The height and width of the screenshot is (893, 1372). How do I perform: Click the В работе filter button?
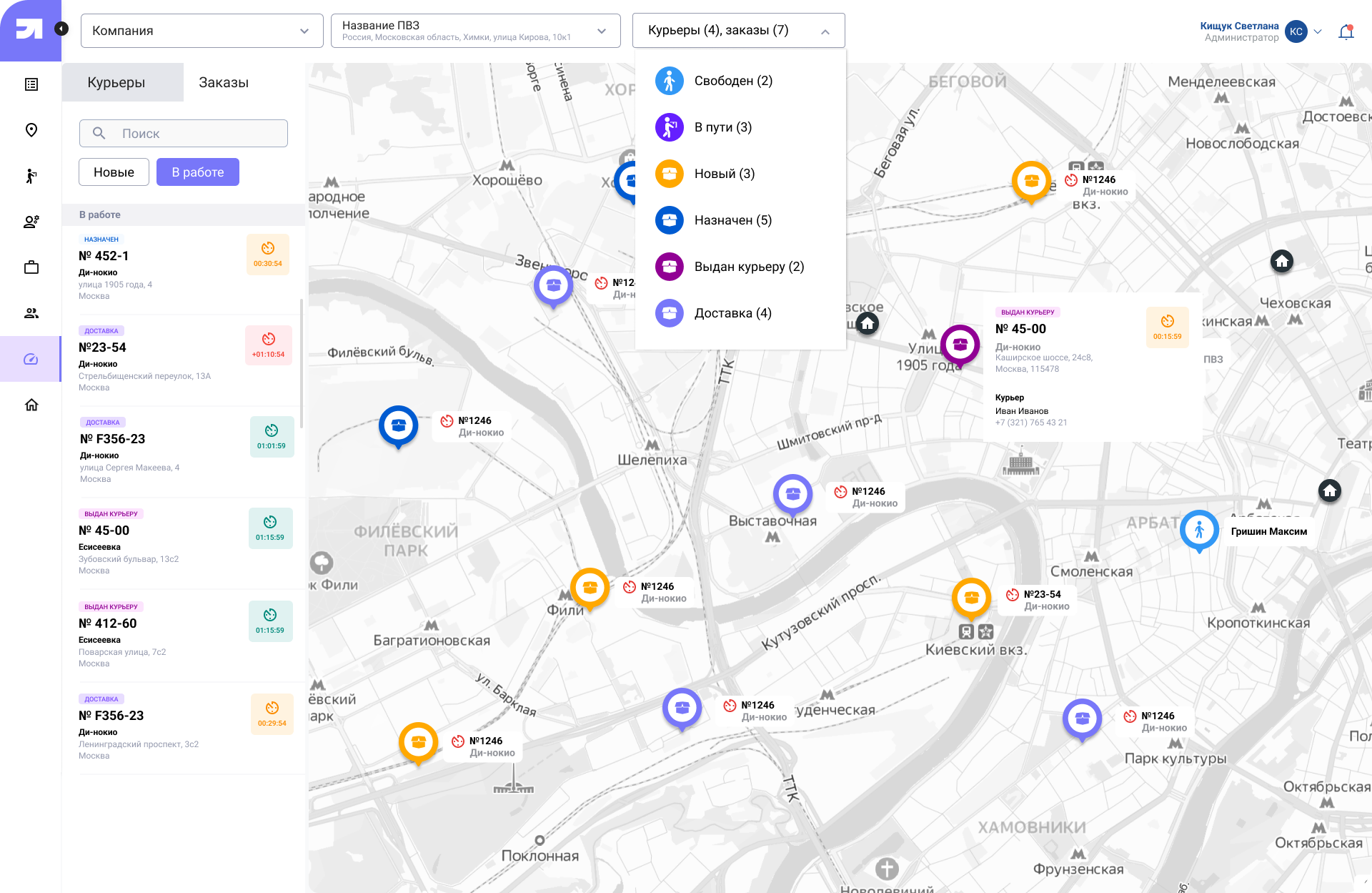coord(198,172)
